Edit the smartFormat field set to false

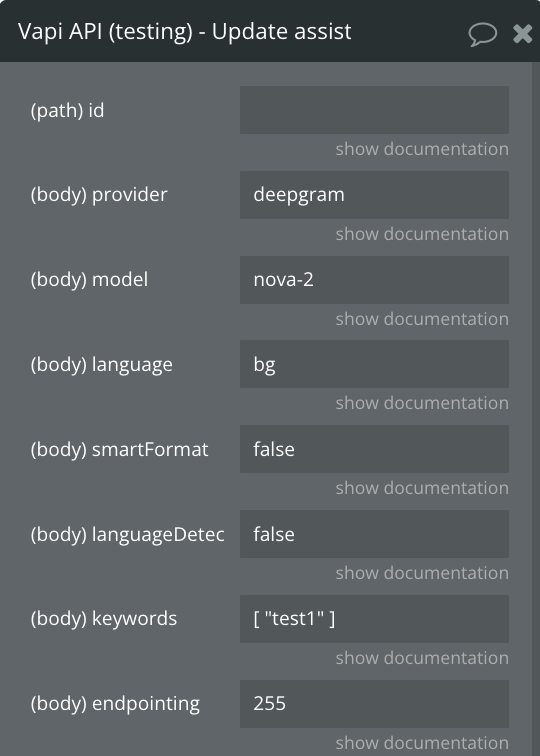[374, 449]
